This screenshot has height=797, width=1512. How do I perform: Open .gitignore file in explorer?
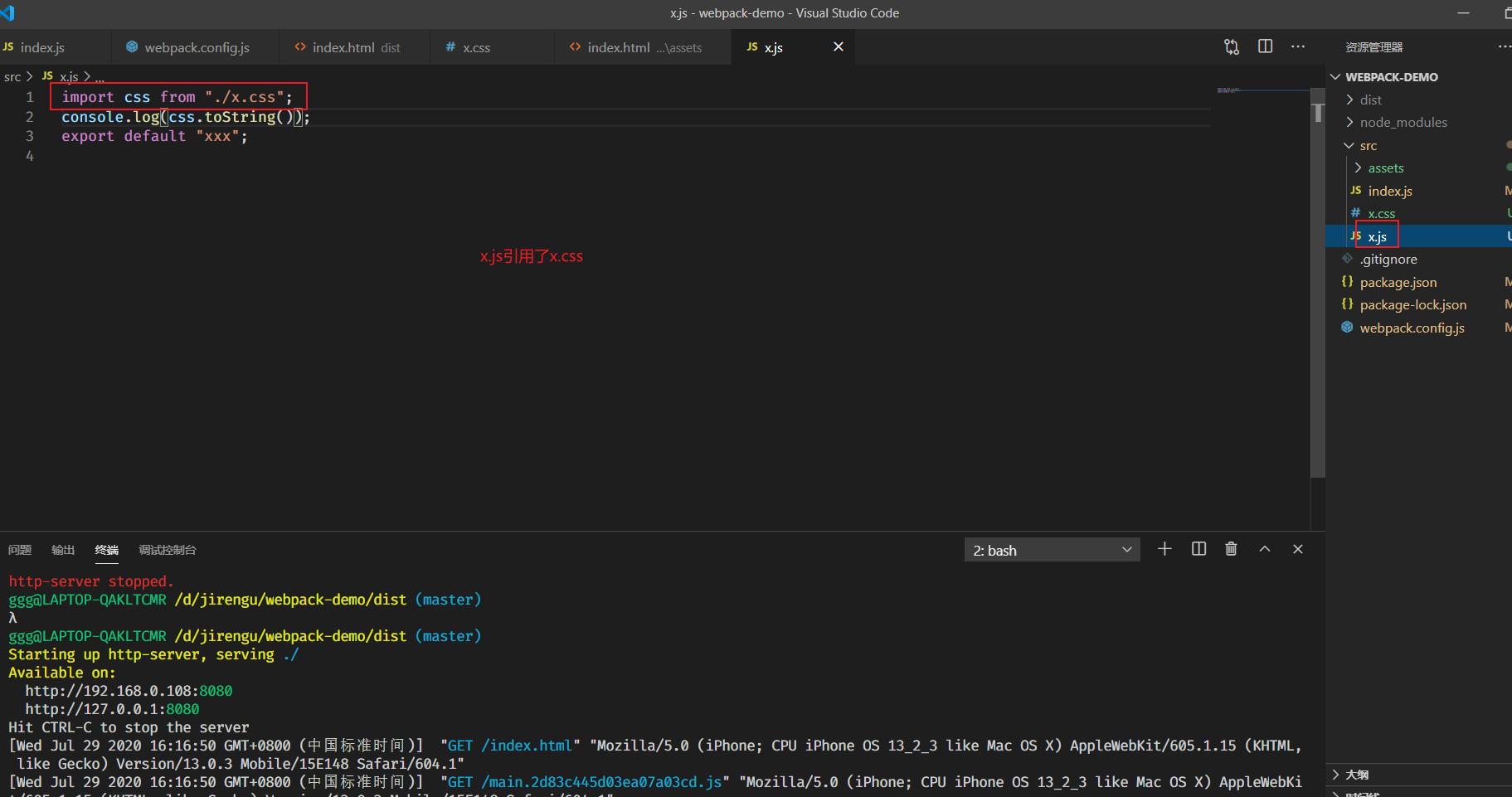(1388, 260)
